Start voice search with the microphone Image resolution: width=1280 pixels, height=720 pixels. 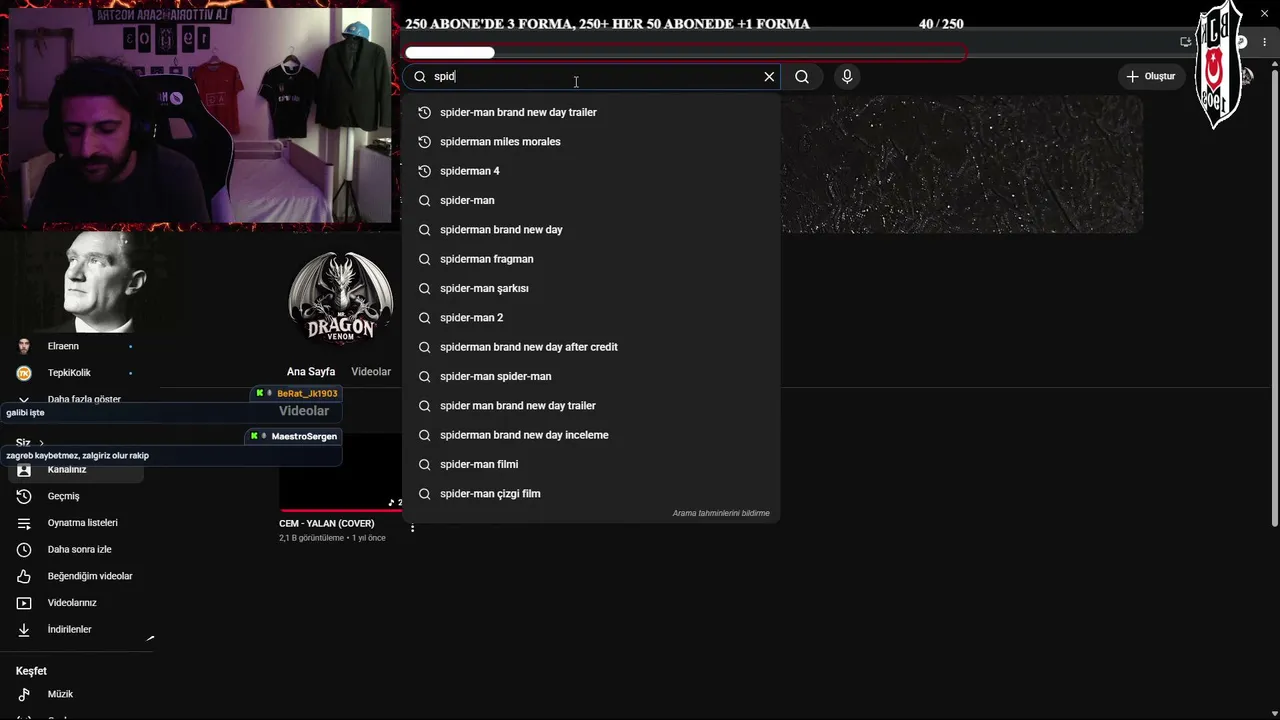coord(847,77)
